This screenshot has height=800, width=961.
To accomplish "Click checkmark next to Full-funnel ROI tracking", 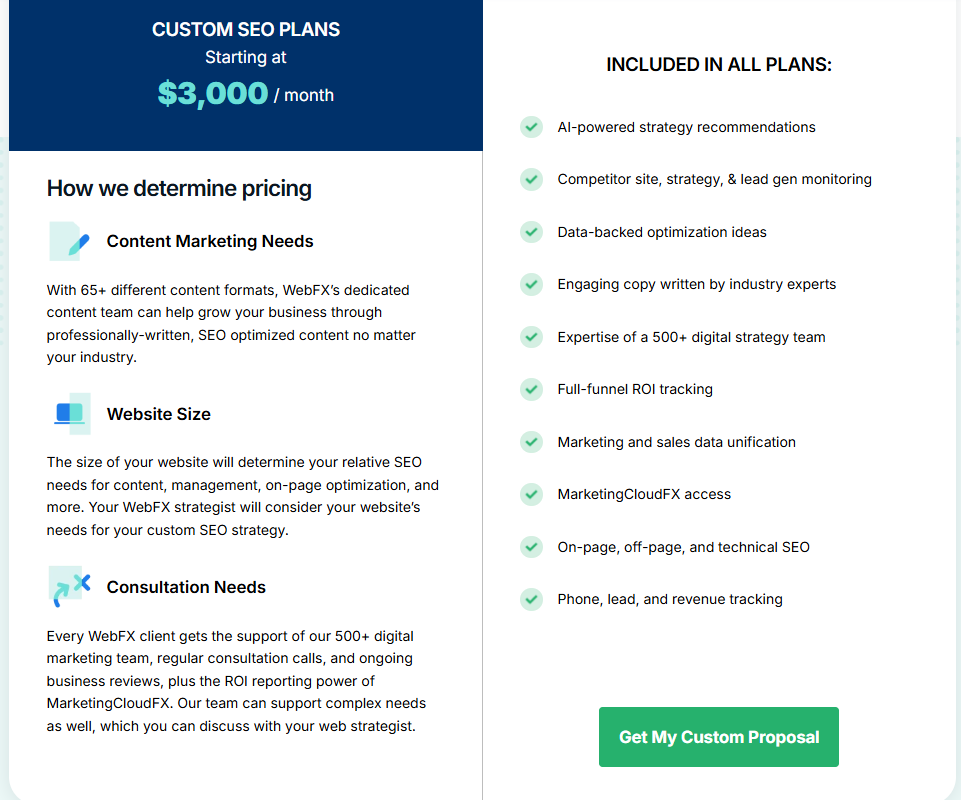I will [531, 389].
